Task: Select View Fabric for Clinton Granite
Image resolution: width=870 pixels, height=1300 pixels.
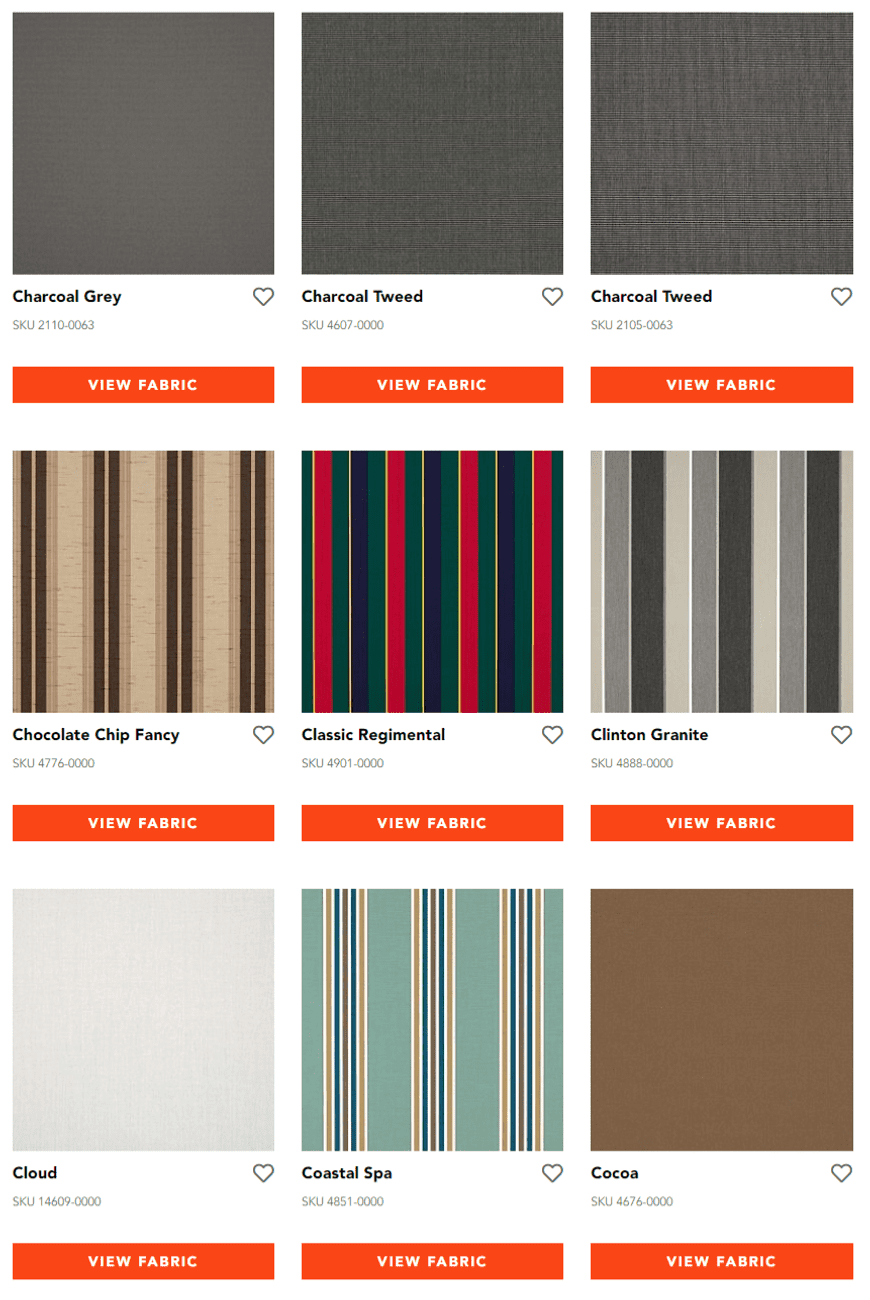Action: [x=722, y=823]
